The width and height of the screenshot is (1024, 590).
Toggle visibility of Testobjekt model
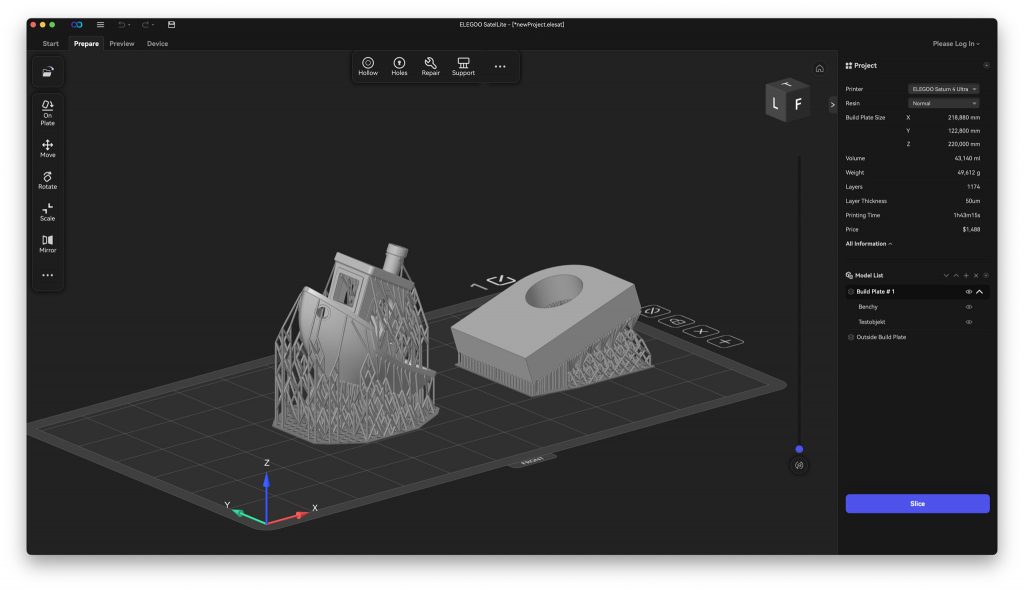click(969, 322)
